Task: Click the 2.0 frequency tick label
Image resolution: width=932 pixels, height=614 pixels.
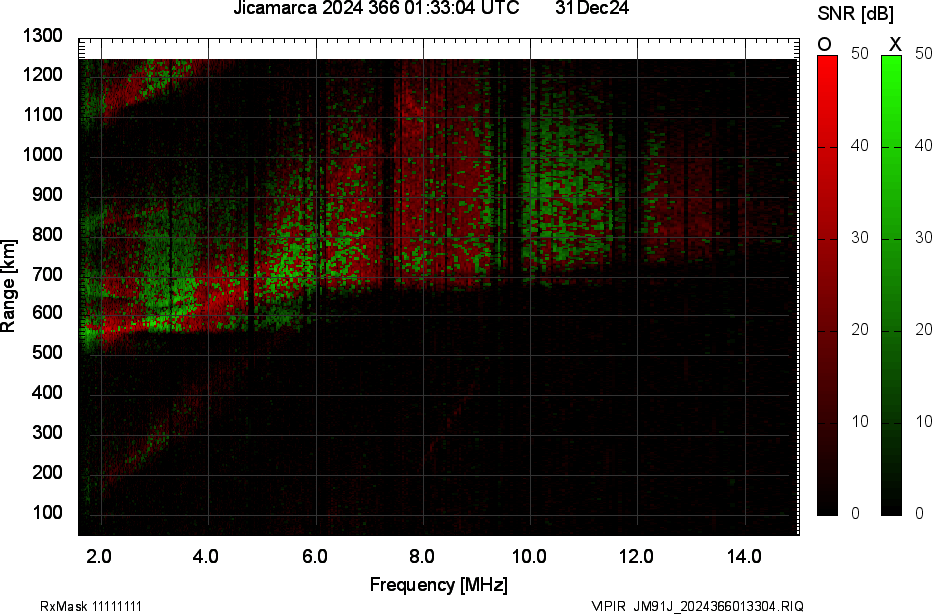Action: point(99,557)
